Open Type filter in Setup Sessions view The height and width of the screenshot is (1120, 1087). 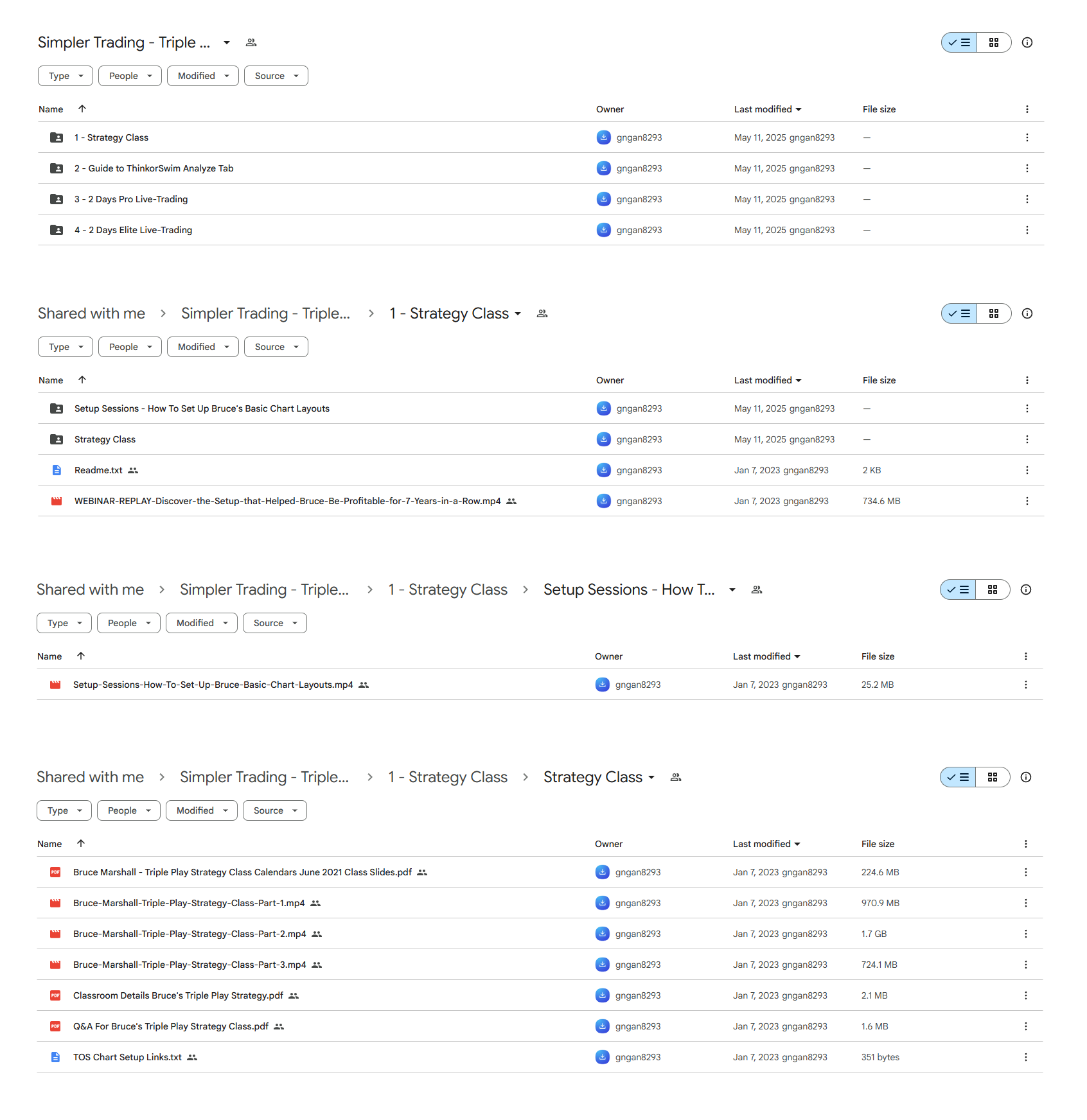64,623
